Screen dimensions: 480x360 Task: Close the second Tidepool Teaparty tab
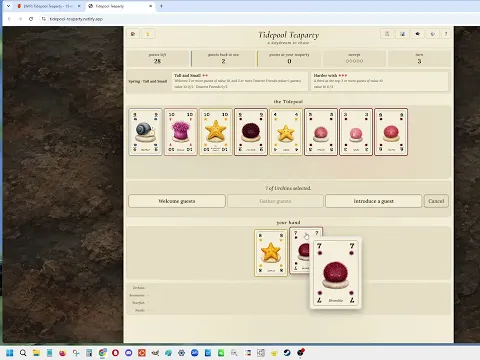(151, 6)
